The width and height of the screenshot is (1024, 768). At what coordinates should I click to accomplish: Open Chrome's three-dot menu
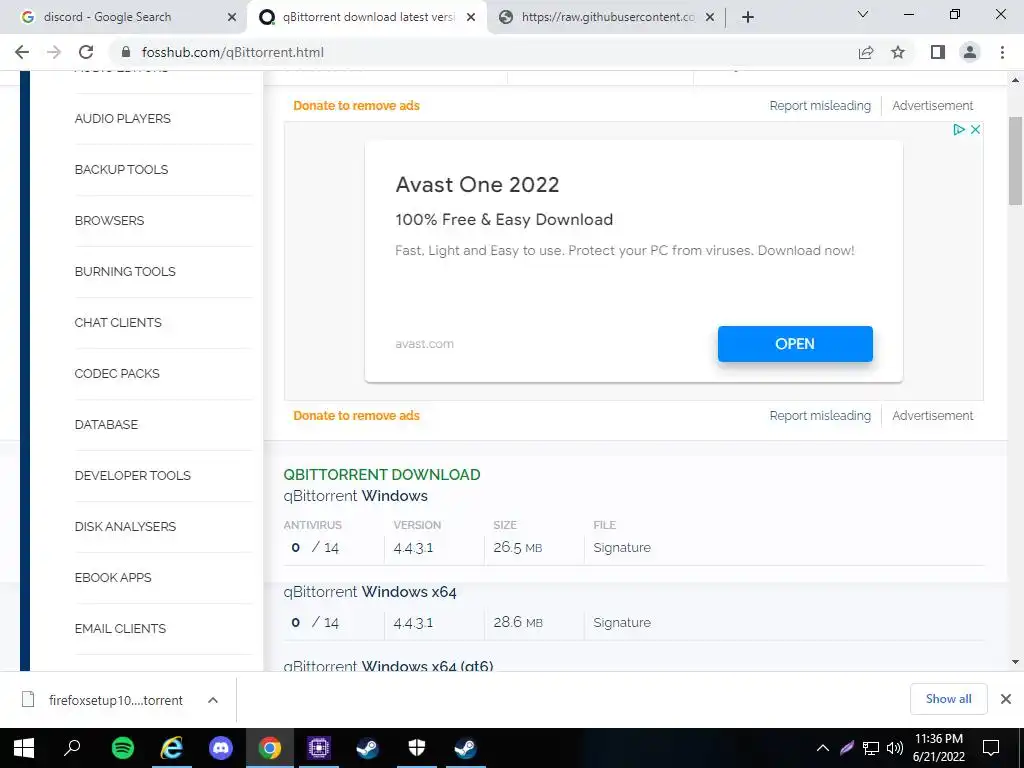tap(1002, 52)
